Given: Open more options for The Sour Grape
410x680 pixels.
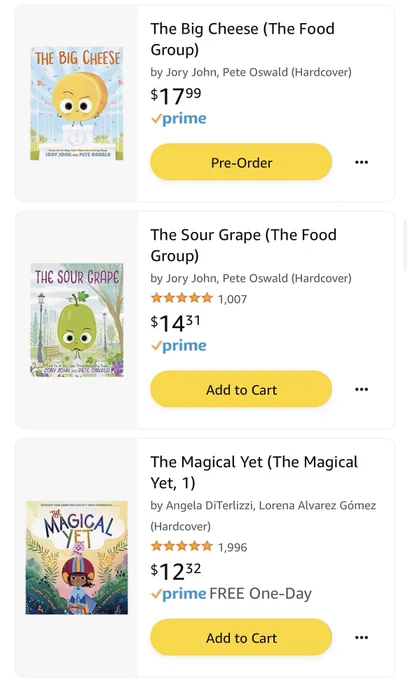Looking at the screenshot, I should (x=361, y=389).
